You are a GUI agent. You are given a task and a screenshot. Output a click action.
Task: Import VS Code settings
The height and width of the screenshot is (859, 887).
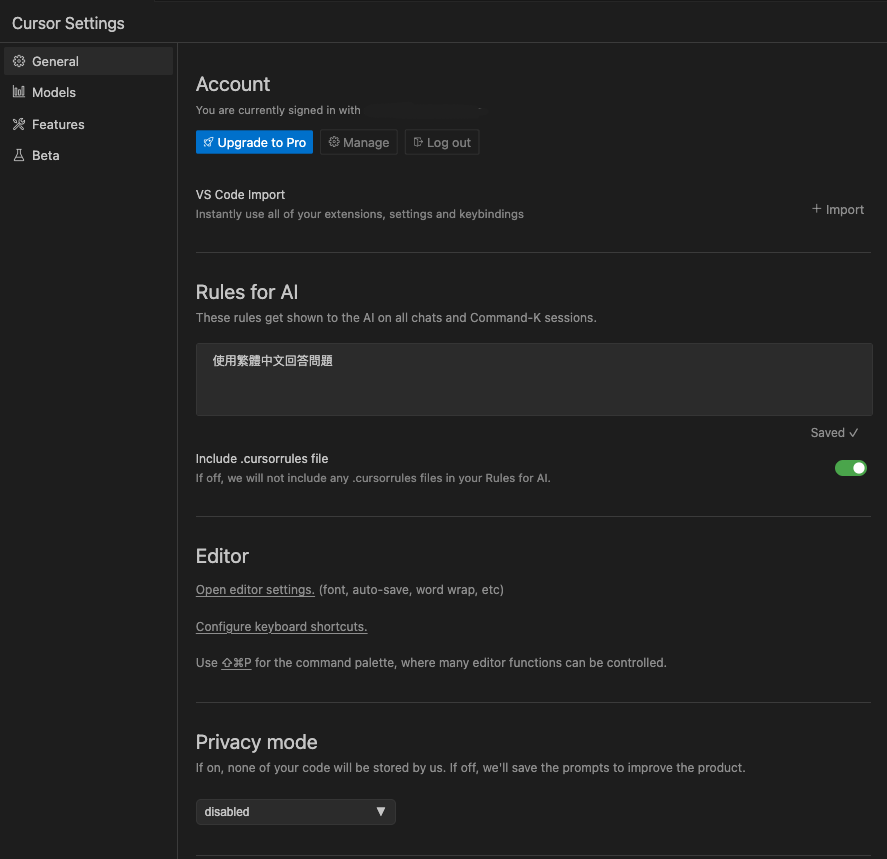tap(838, 209)
